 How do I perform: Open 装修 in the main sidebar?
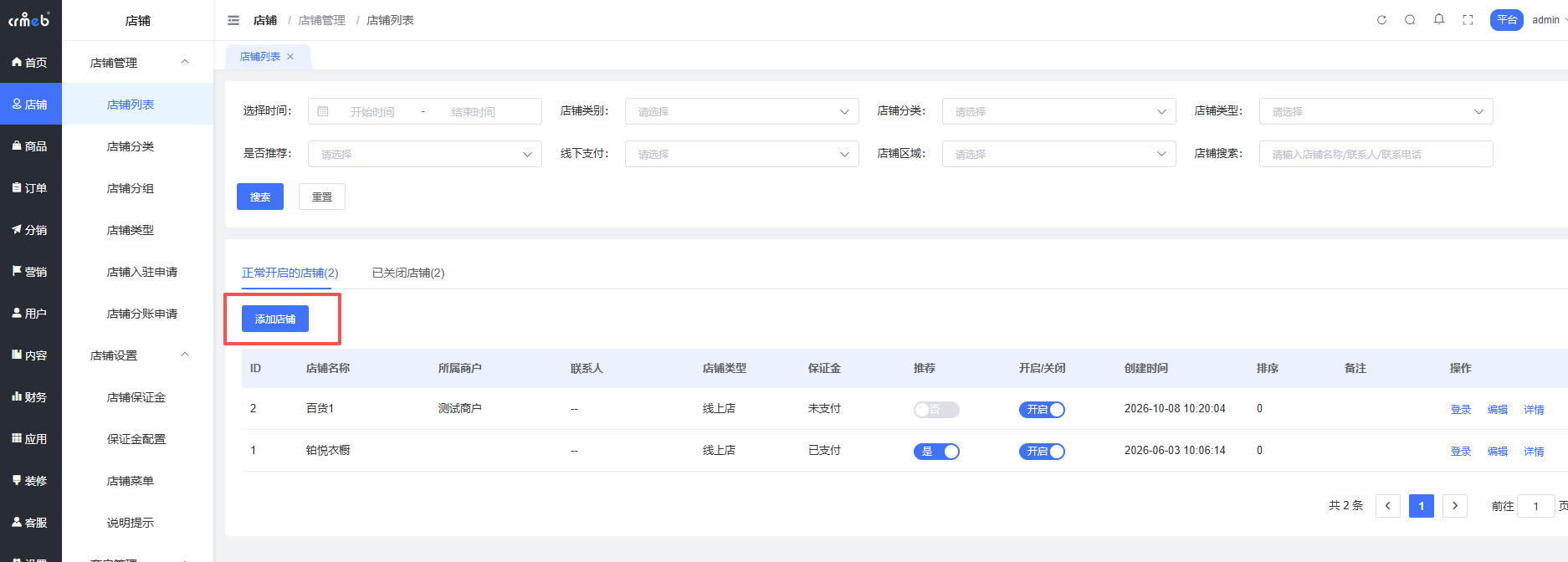[31, 480]
